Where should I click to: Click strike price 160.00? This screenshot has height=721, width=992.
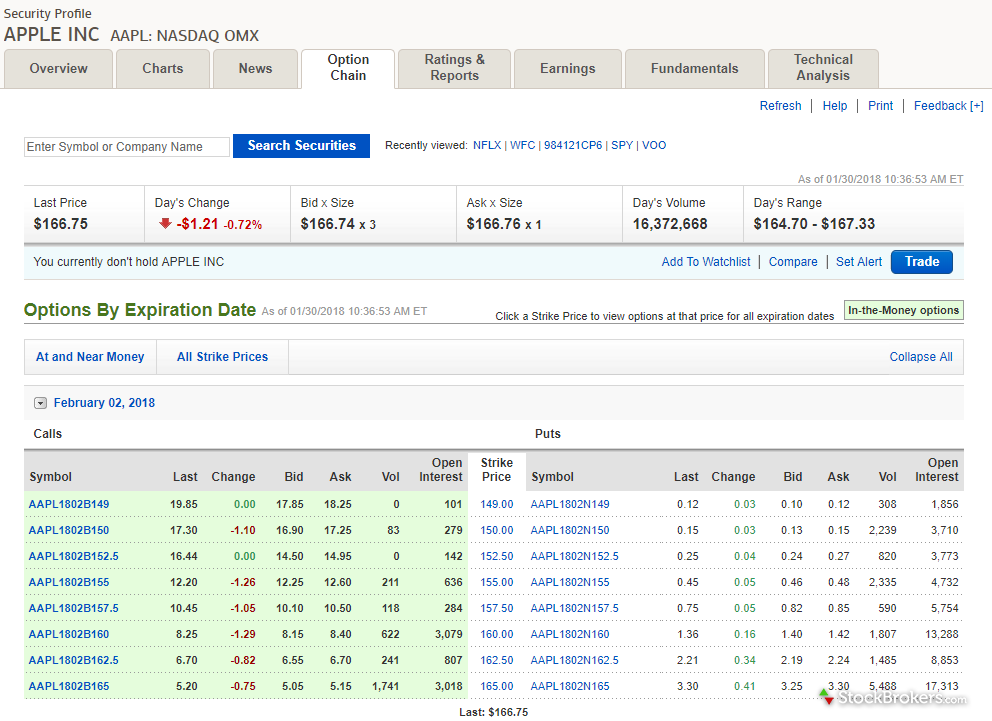[497, 634]
